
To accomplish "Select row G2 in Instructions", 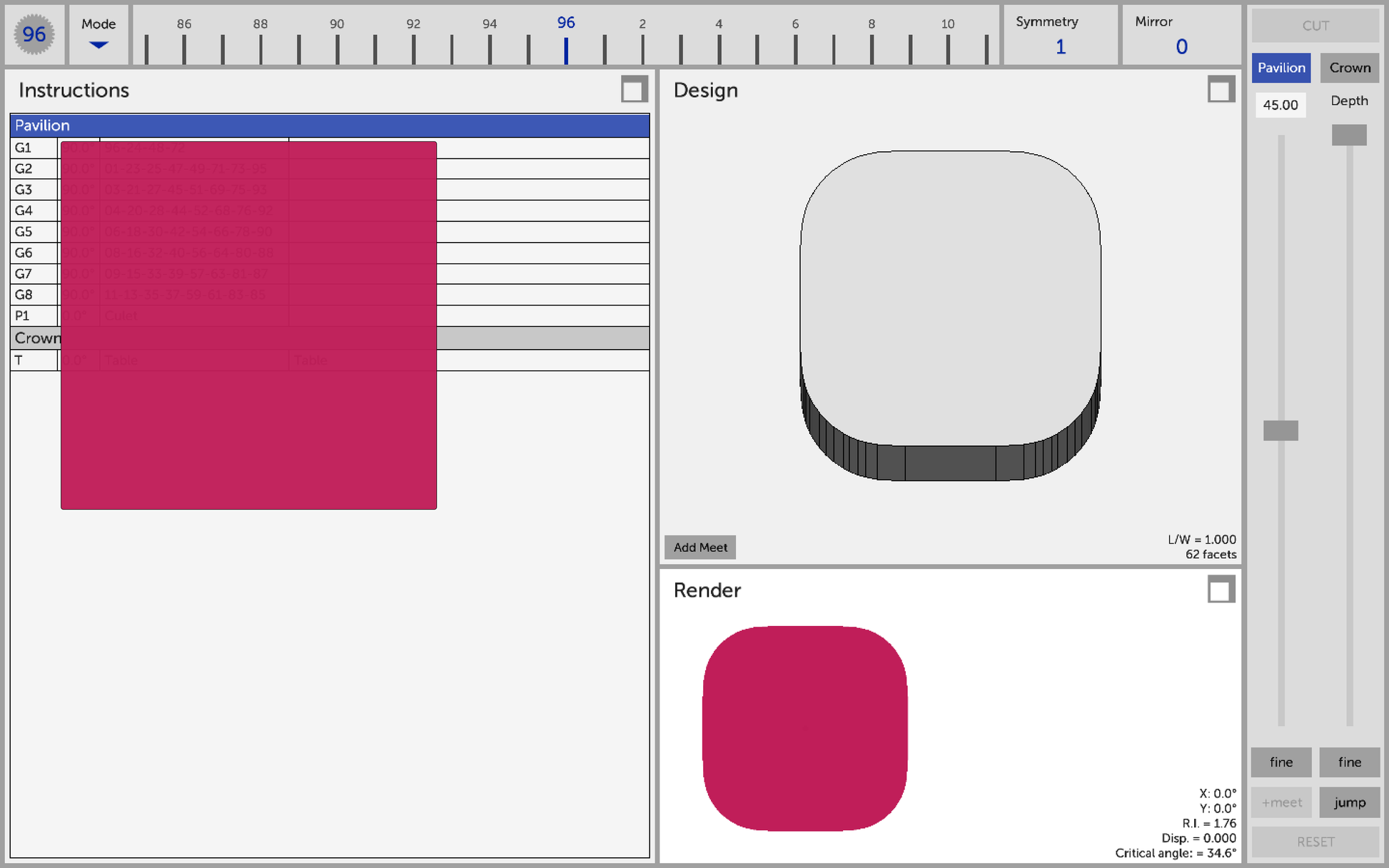I will tap(330, 169).
